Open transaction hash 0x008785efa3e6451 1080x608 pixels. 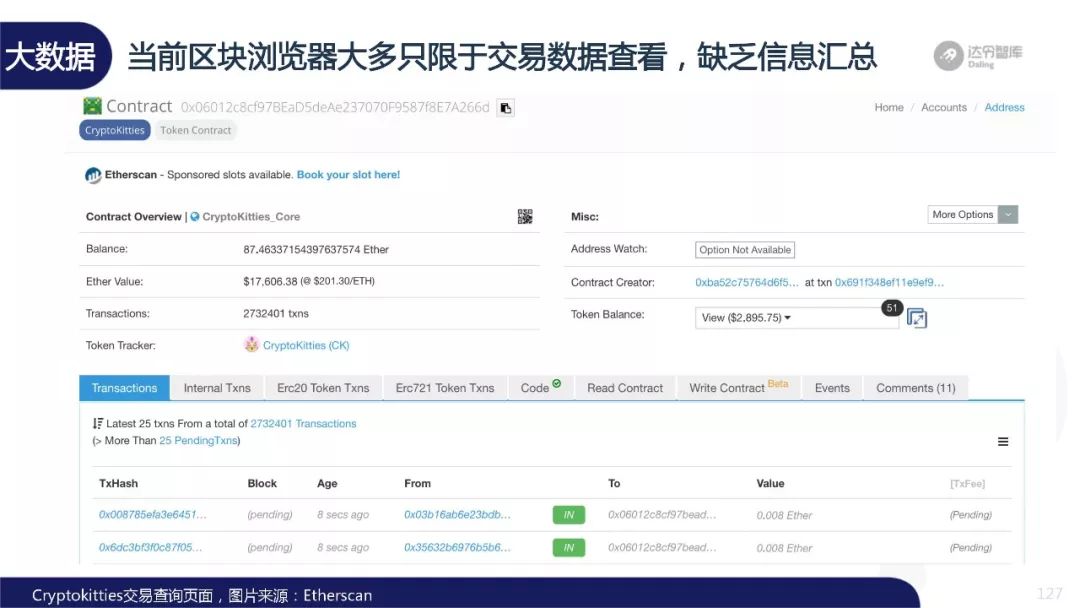pos(152,514)
